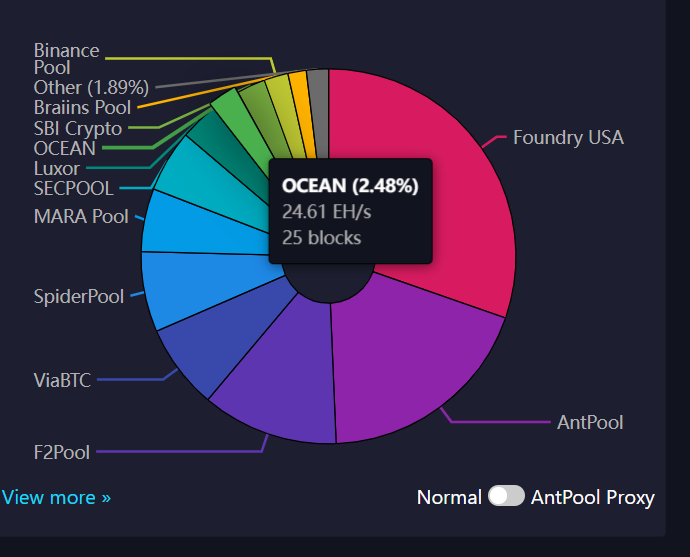
Task: Click the Foundry USA label
Action: click(x=568, y=137)
